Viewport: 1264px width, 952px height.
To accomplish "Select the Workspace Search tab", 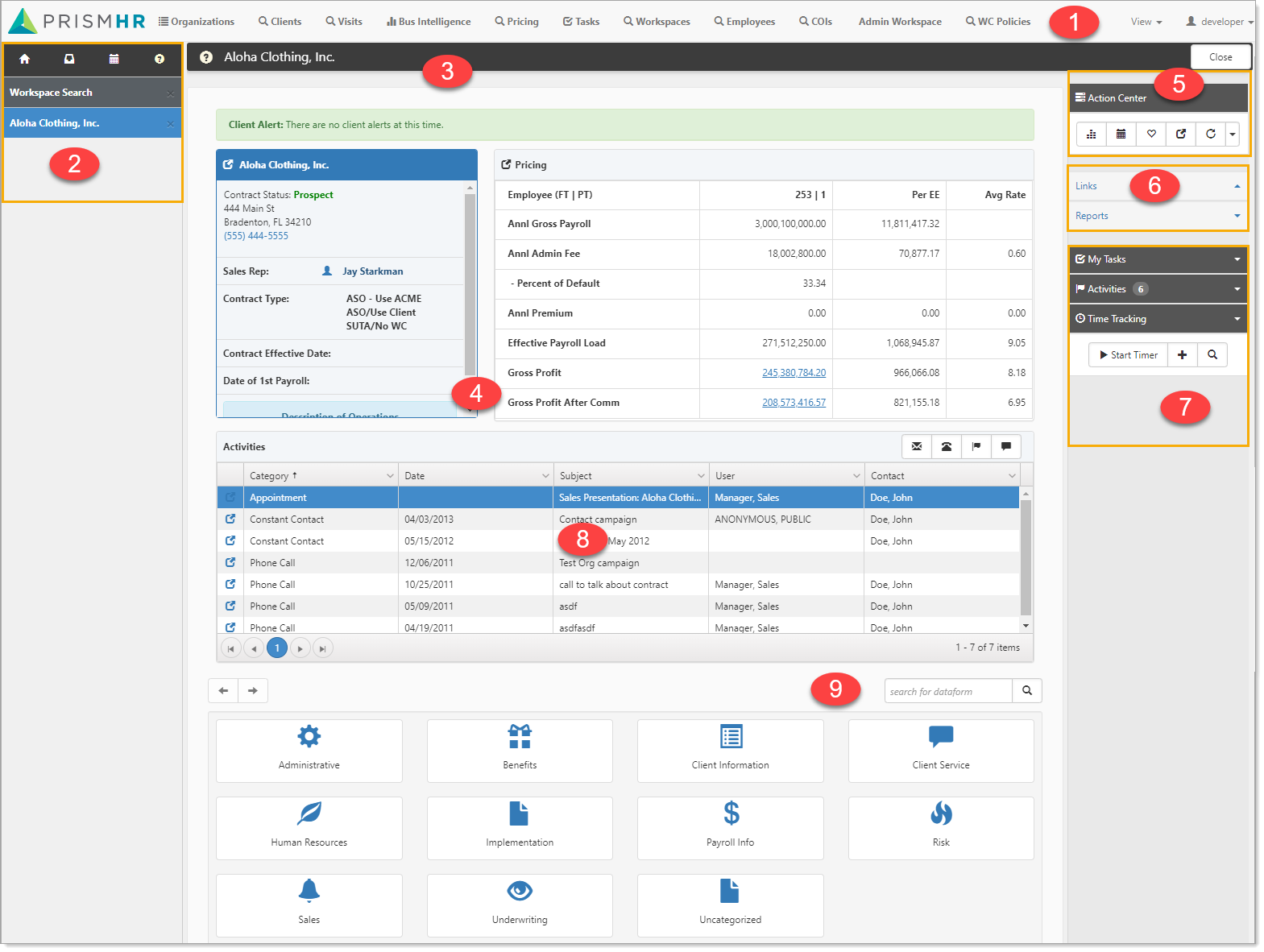I will (x=93, y=93).
